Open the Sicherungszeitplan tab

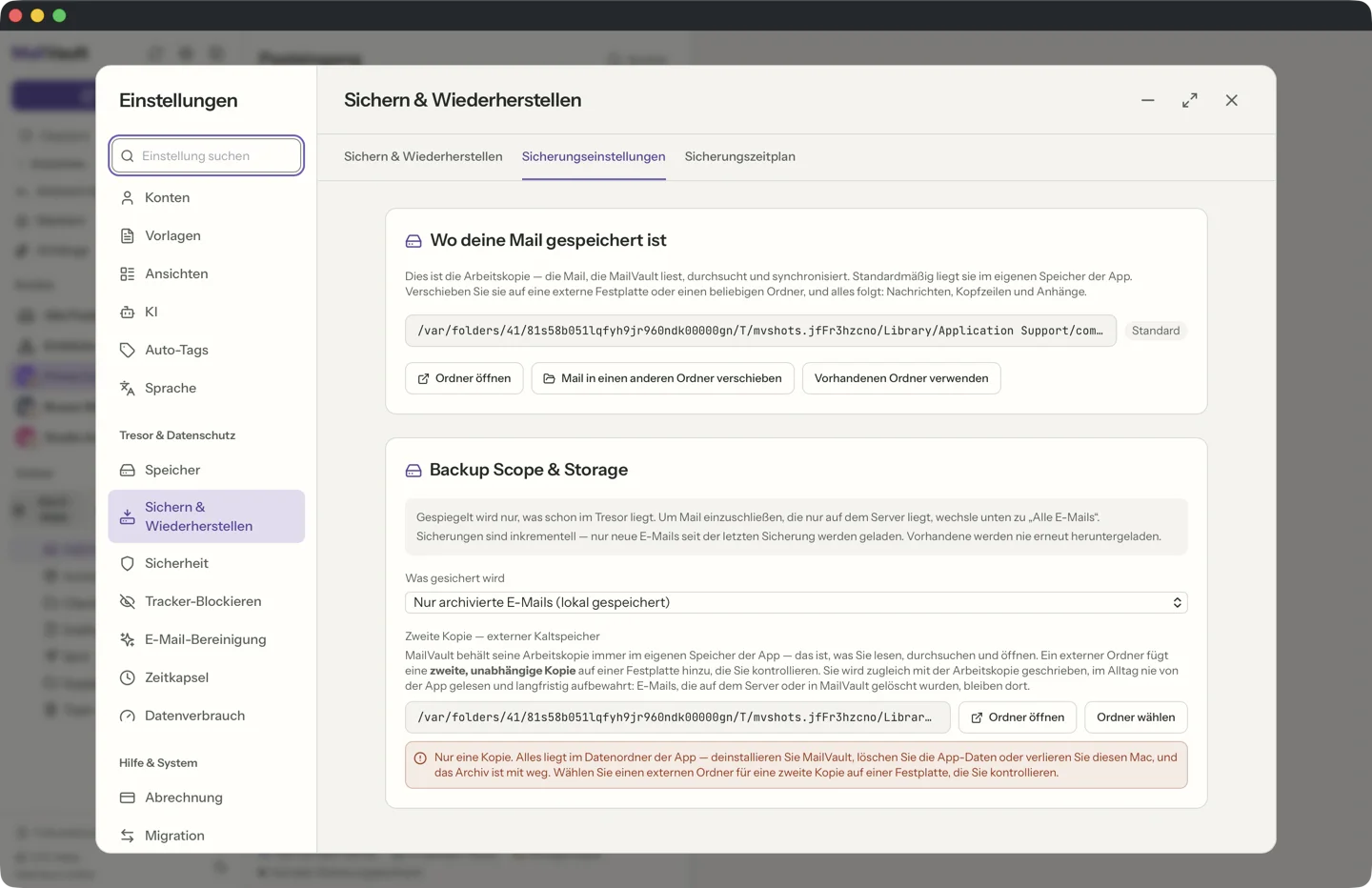click(740, 156)
